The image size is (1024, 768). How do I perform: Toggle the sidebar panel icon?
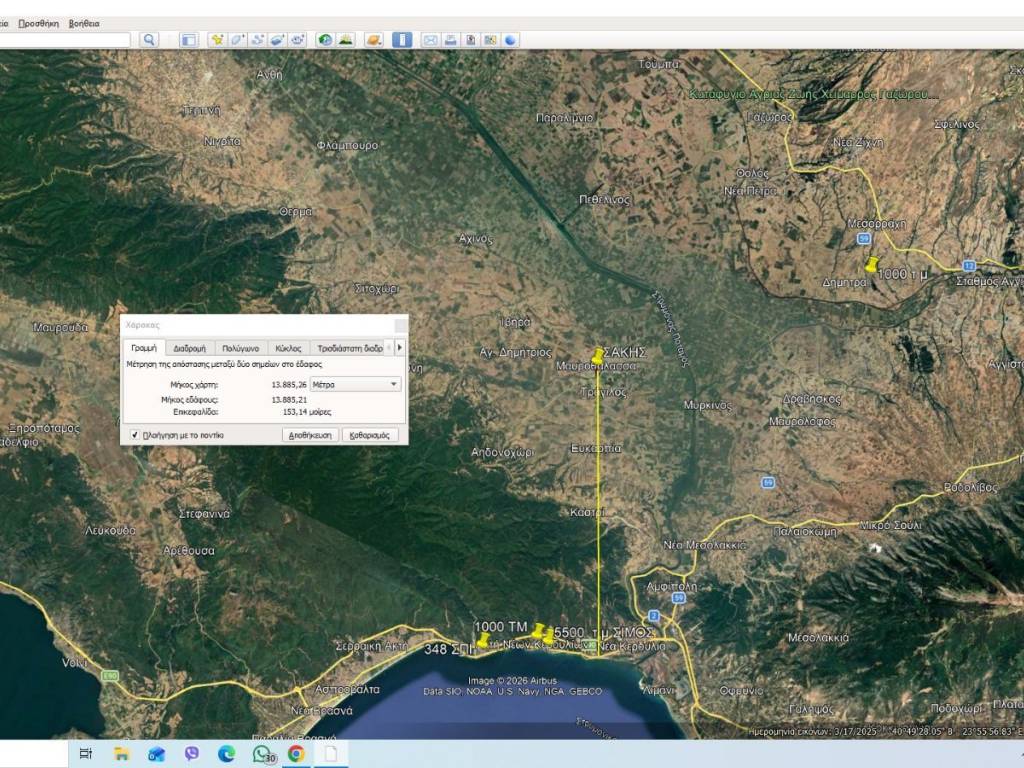coord(188,40)
